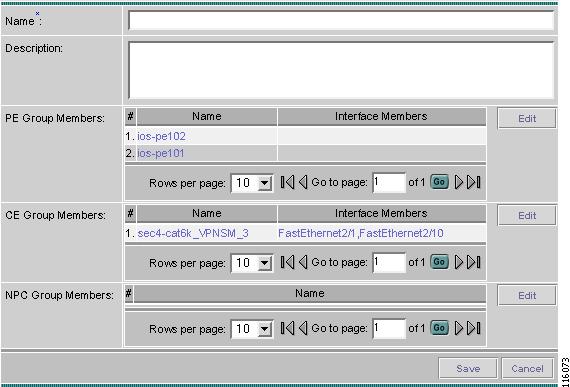
Task: Open the ios-pe102 link
Action: (x=161, y=136)
